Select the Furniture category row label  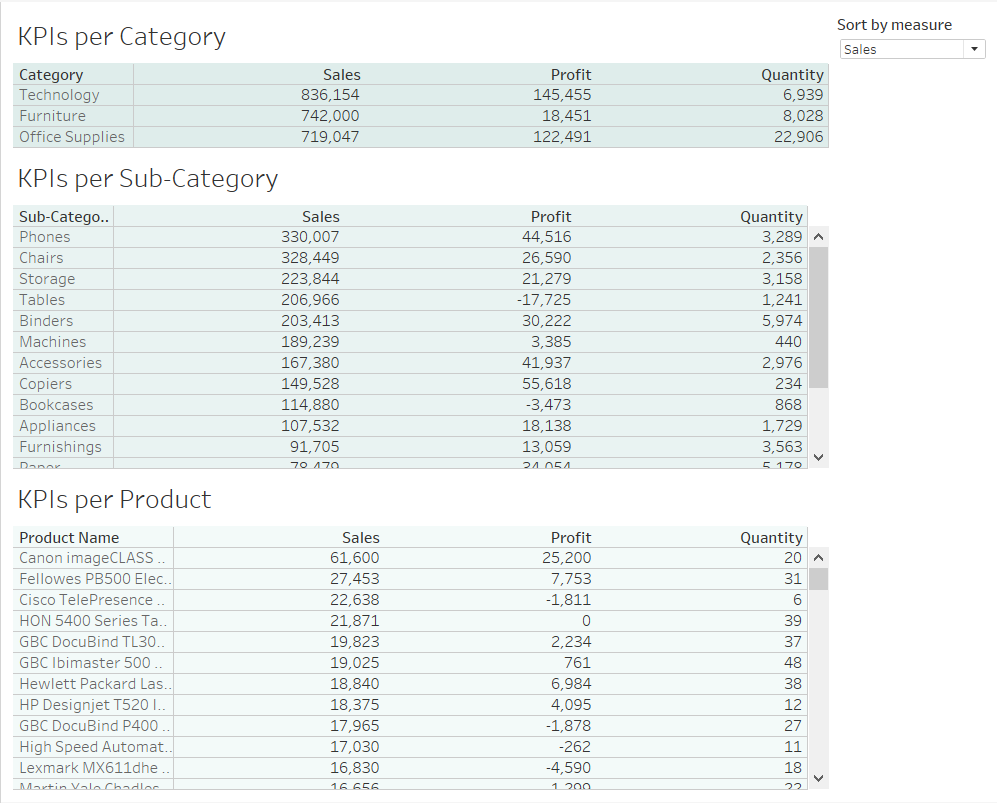tap(52, 116)
